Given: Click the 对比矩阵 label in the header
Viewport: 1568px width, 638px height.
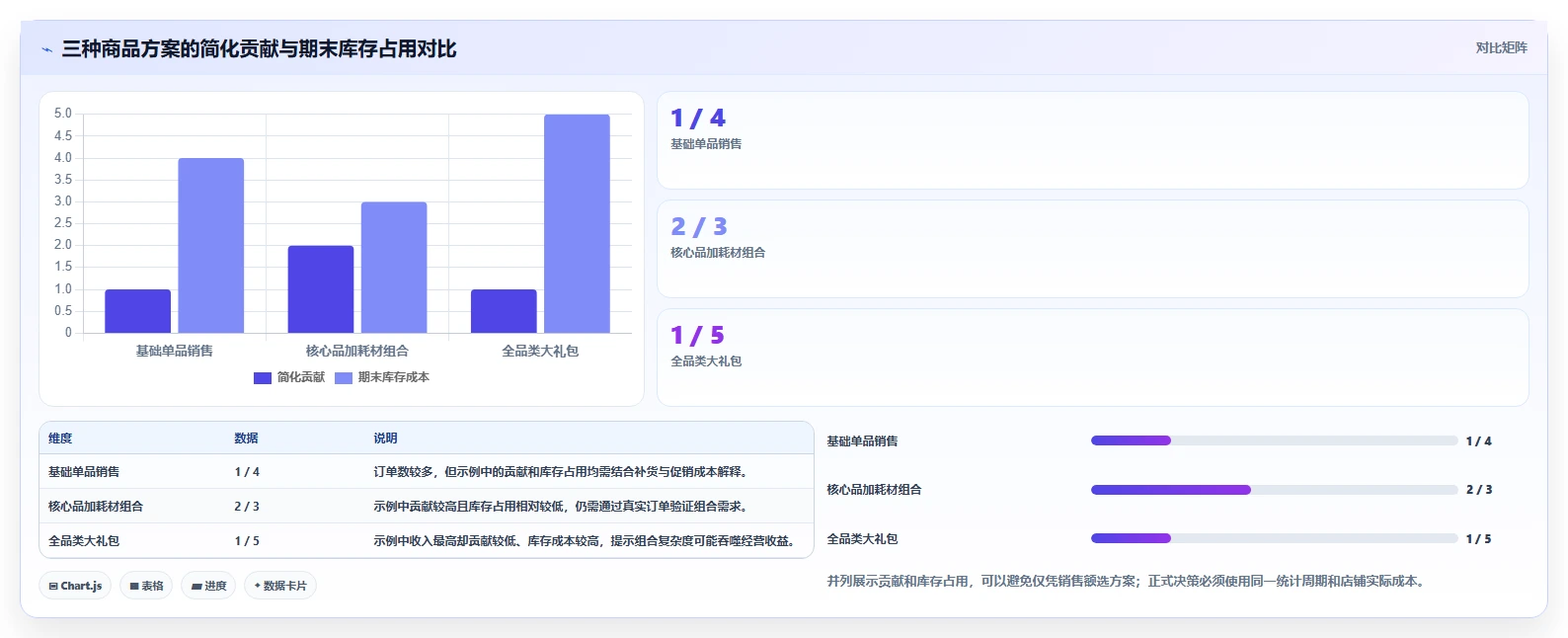Looking at the screenshot, I should click(1501, 48).
